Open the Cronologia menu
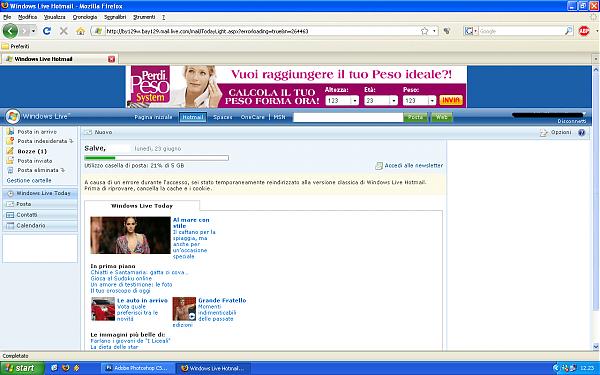The height and width of the screenshot is (375, 600). [x=85, y=17]
